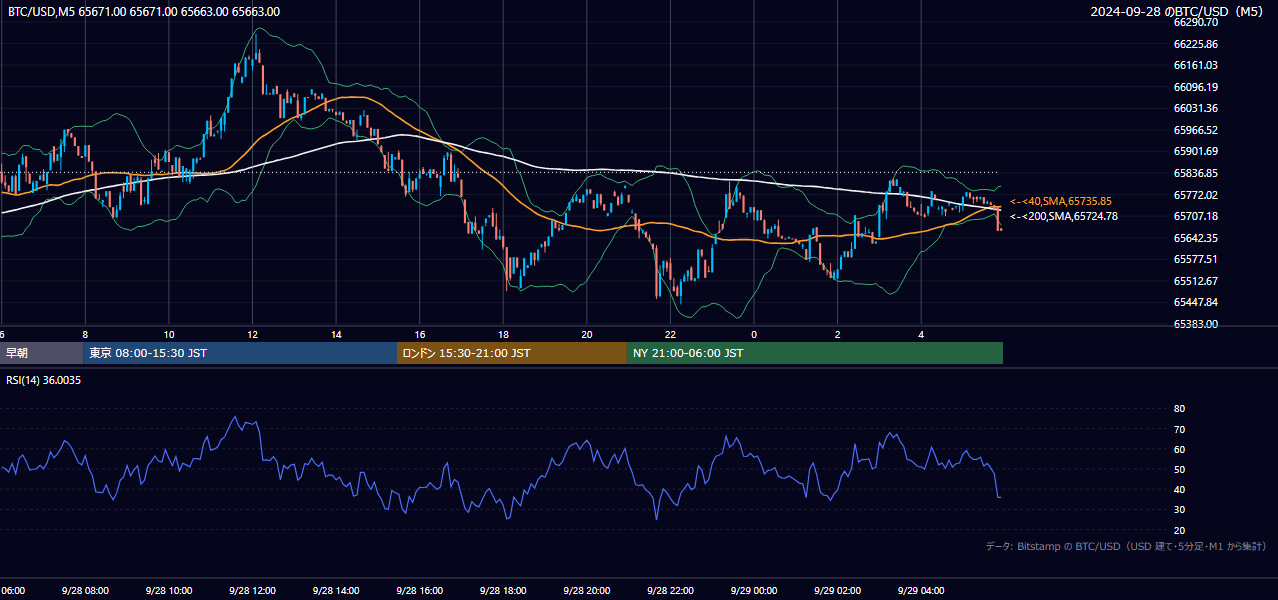This screenshot has height=600, width=1278.
Task: Click price axis value 66290.70
Action: (x=1195, y=22)
